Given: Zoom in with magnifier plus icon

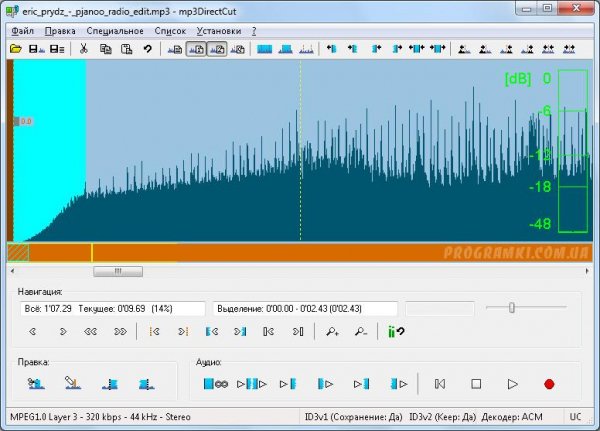Looking at the screenshot, I should [332, 331].
